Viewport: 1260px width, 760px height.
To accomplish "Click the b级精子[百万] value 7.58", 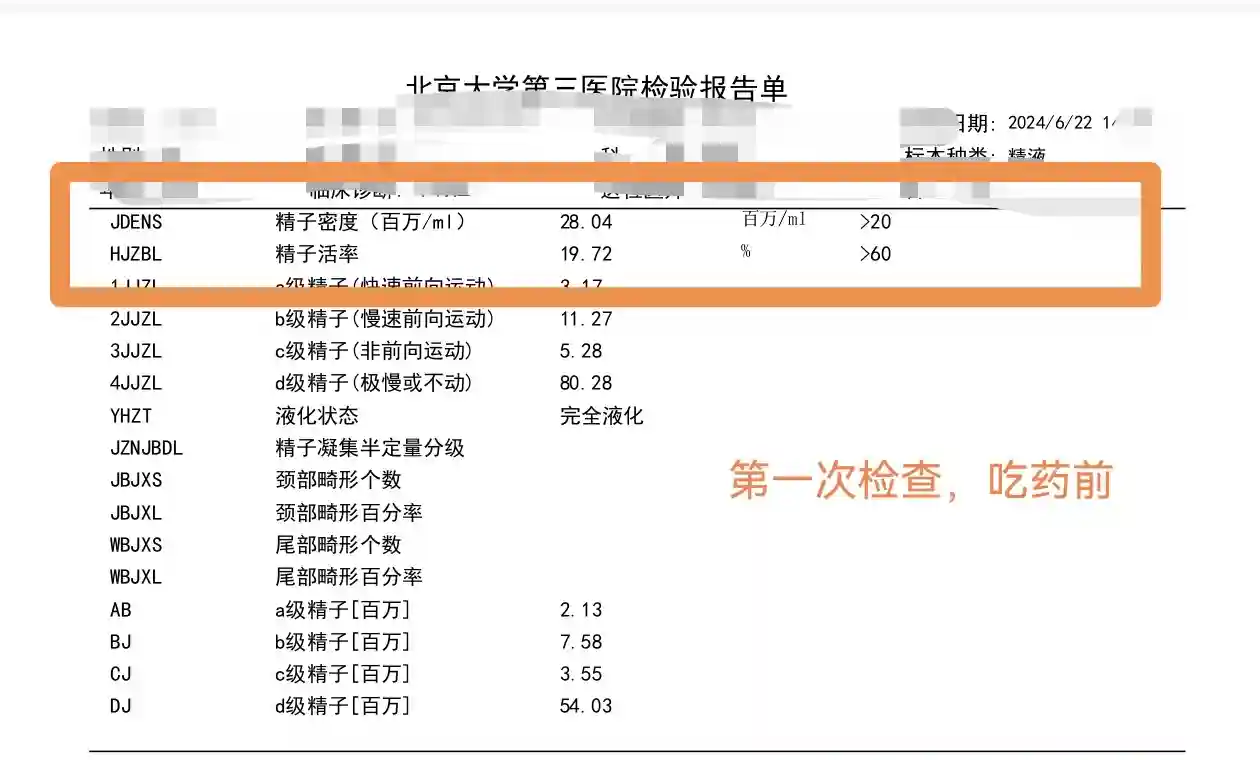I will [581, 642].
